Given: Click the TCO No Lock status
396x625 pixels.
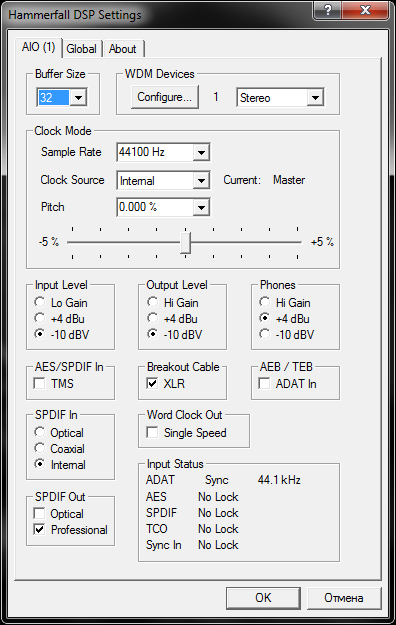Looking at the screenshot, I should pos(218,529).
